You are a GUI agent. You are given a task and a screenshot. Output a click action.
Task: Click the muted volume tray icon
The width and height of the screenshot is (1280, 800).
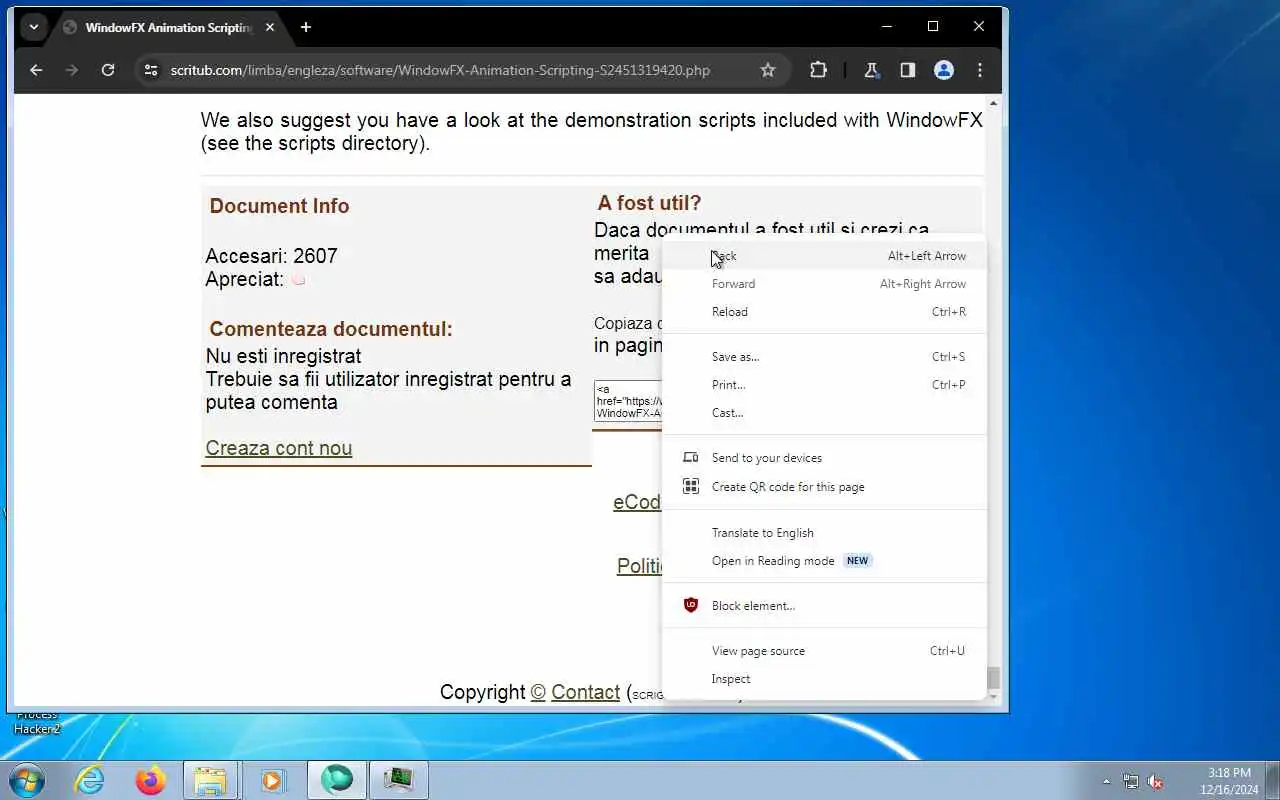(x=1155, y=781)
